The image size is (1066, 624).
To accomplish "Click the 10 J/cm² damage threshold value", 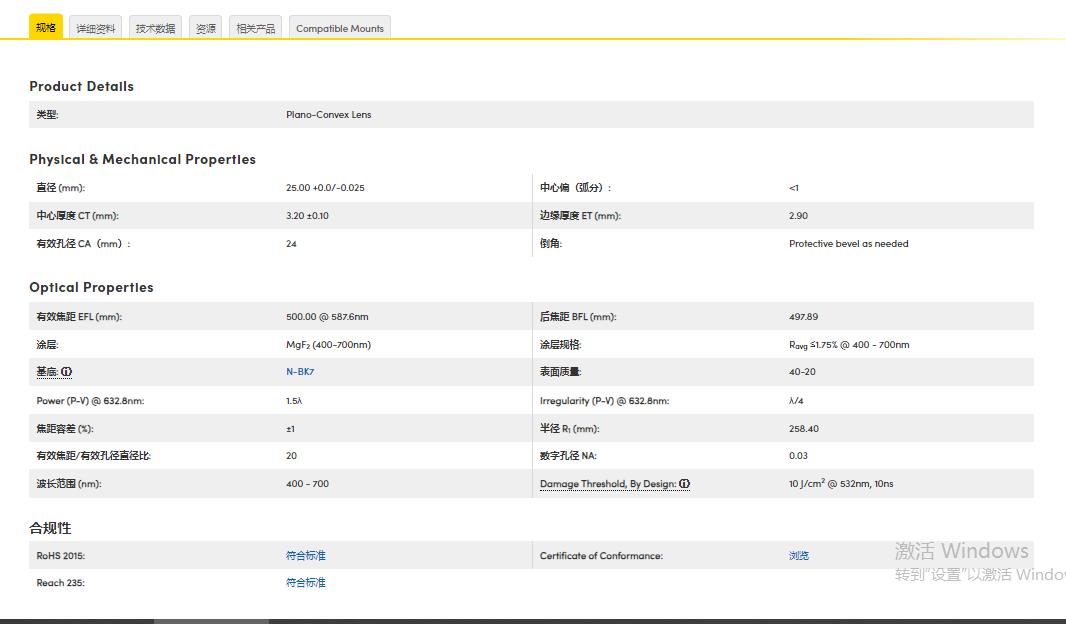I will tap(840, 484).
